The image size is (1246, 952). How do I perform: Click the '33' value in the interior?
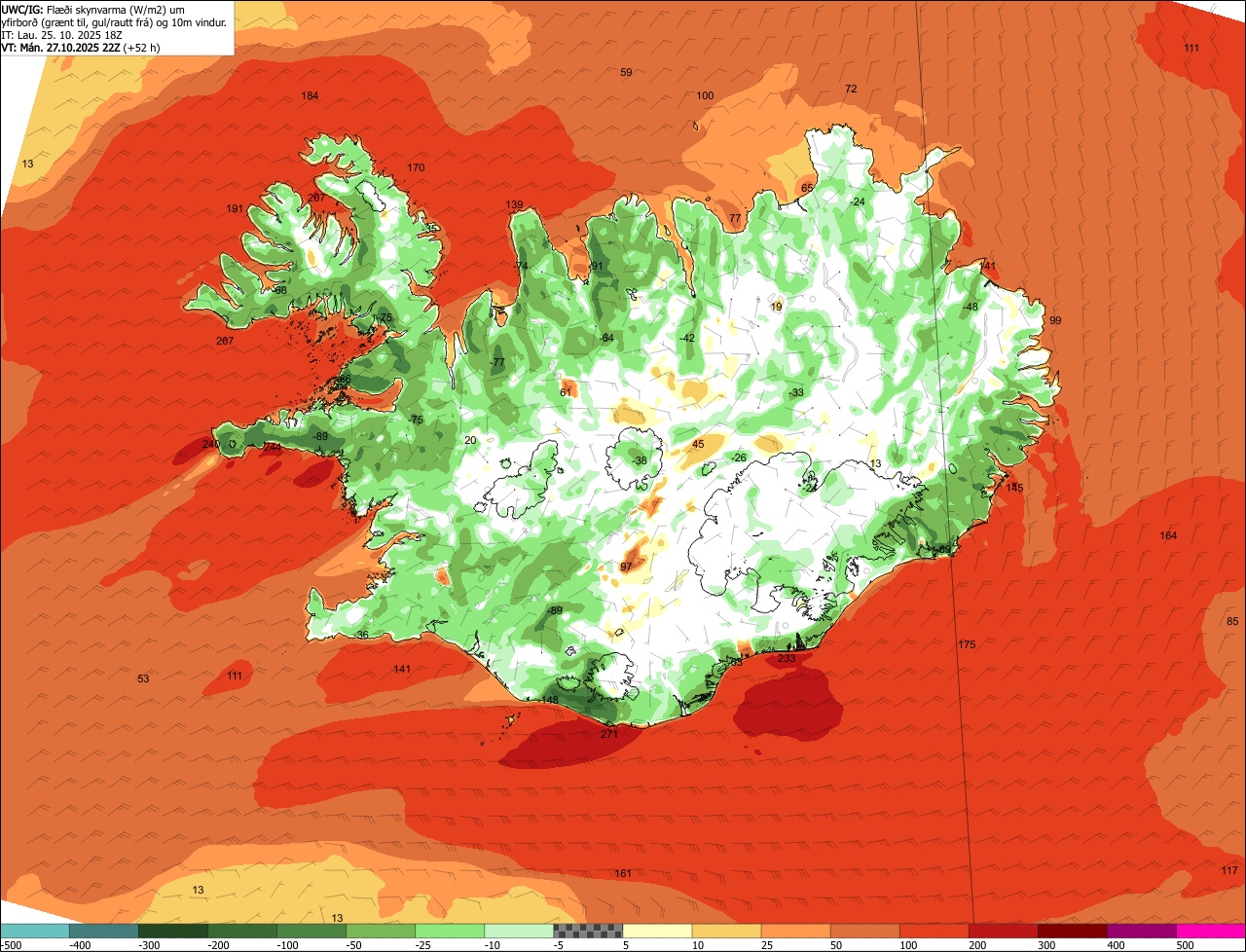[x=797, y=392]
